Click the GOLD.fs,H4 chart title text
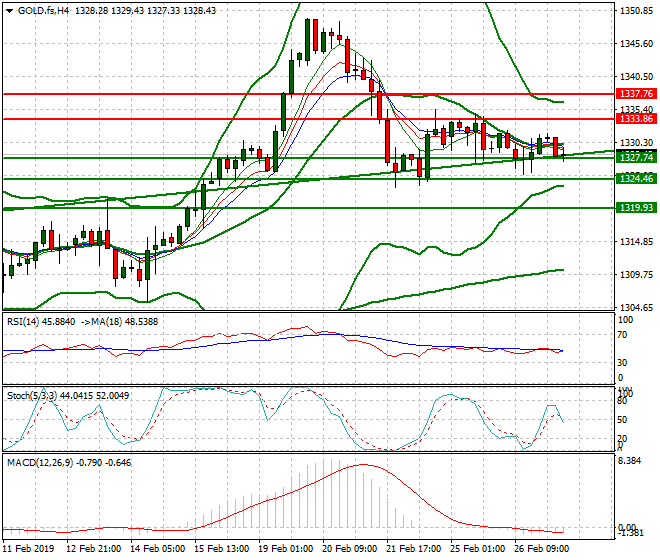 coord(43,11)
